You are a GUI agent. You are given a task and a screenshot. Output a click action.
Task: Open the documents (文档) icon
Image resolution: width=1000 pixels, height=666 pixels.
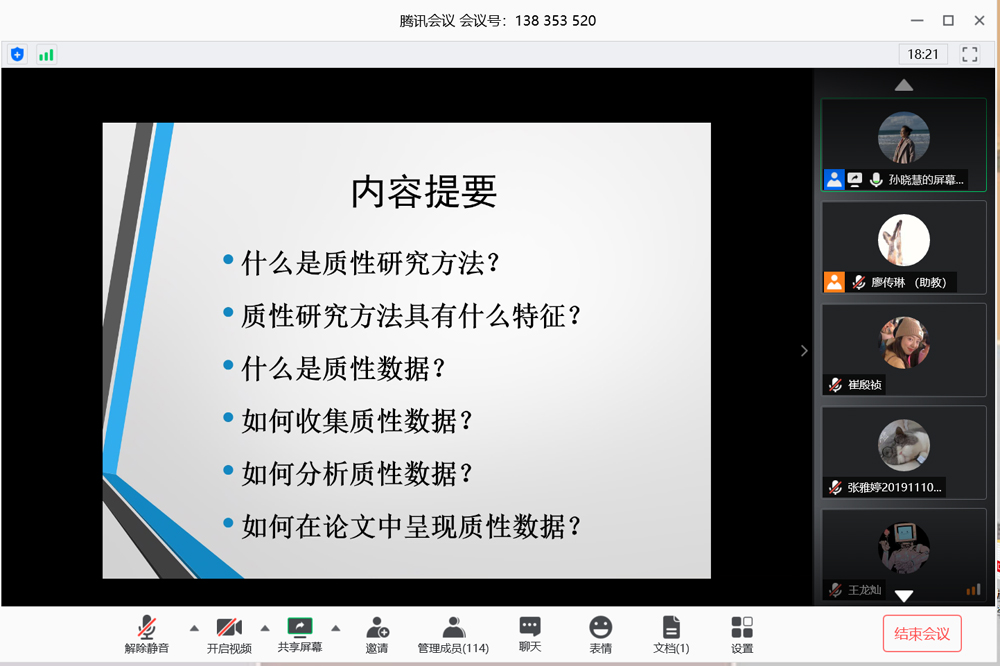[670, 634]
